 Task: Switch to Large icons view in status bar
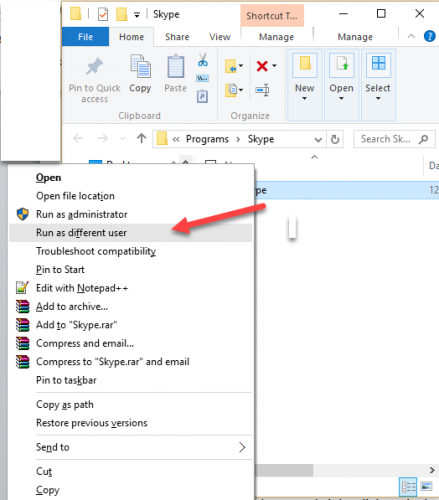(x=426, y=486)
